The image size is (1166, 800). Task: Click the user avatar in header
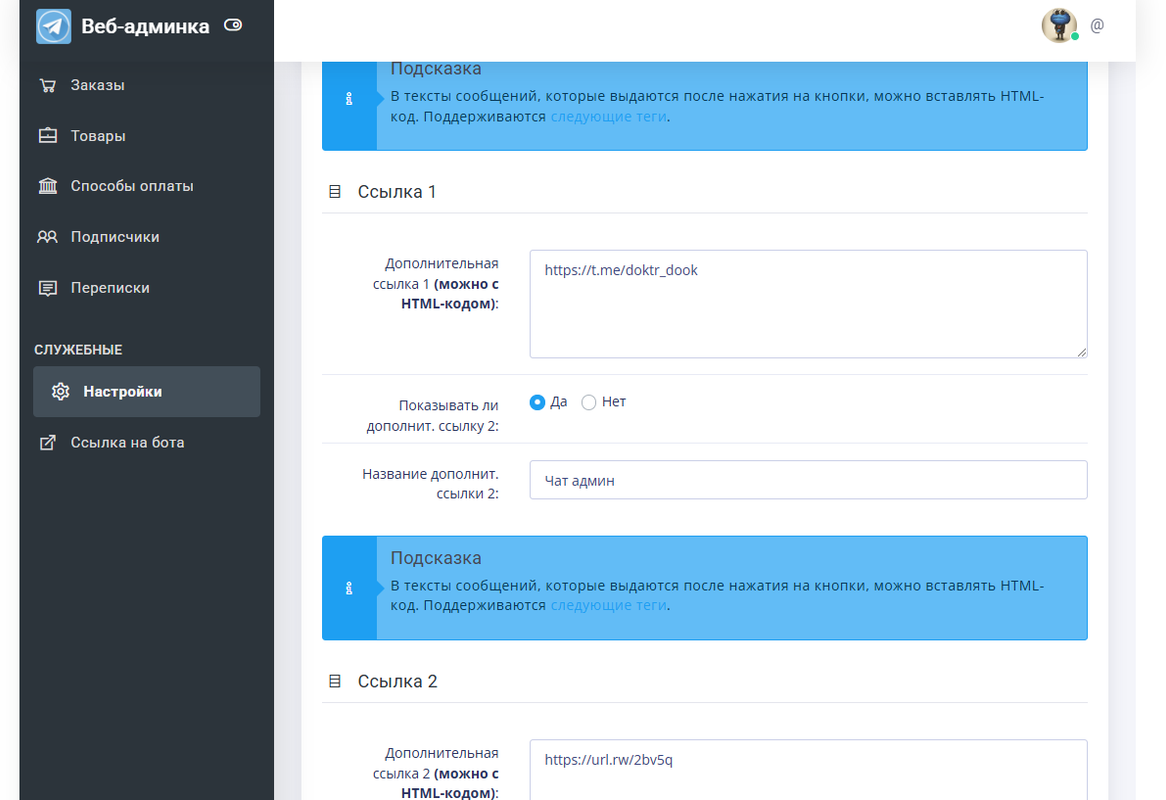pyautogui.click(x=1060, y=26)
